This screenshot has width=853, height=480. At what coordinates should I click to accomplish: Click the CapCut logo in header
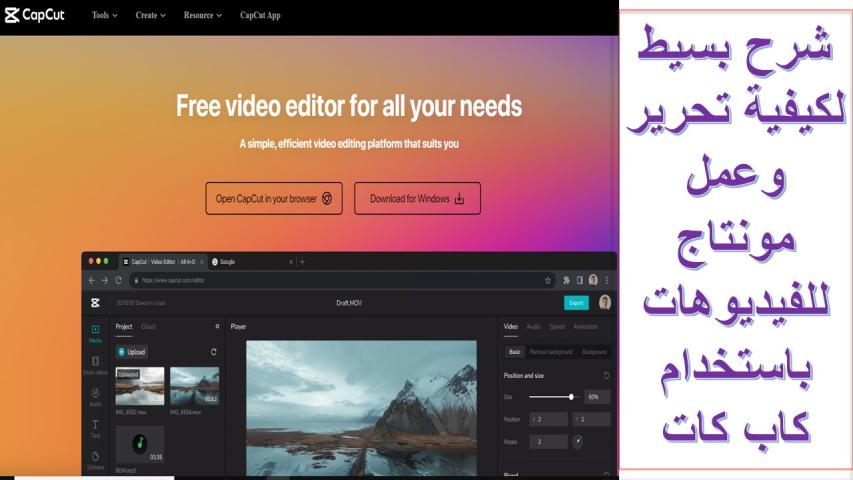click(x=34, y=15)
